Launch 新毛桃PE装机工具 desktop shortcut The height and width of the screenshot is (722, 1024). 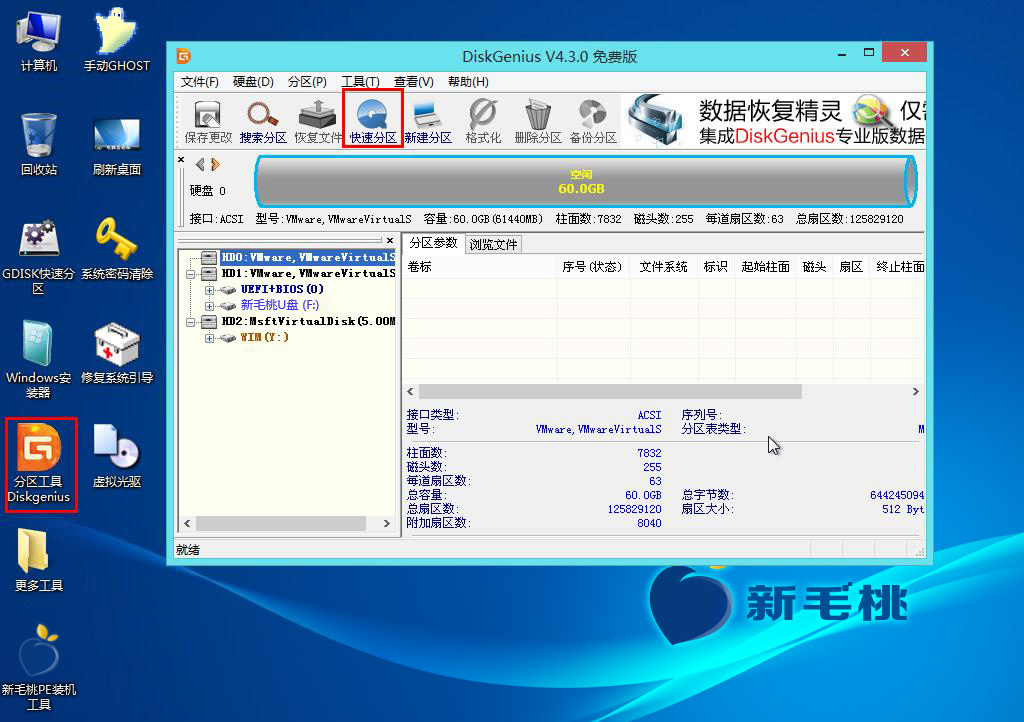tap(39, 667)
